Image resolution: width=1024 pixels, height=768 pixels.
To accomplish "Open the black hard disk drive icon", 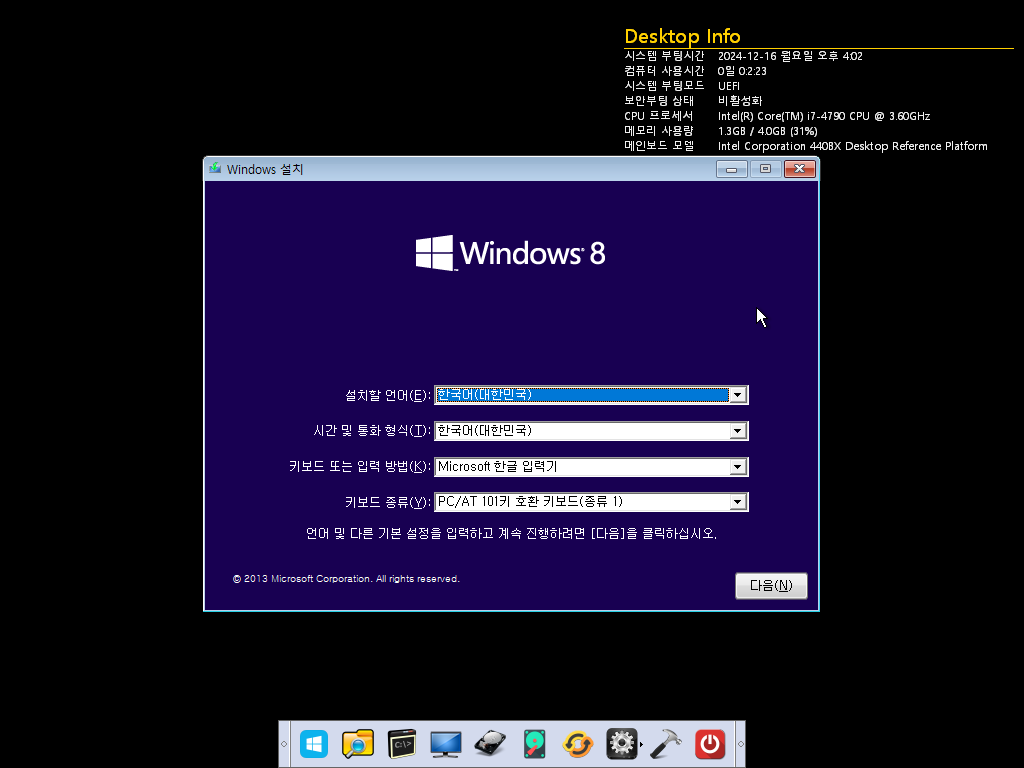I will 490,744.
